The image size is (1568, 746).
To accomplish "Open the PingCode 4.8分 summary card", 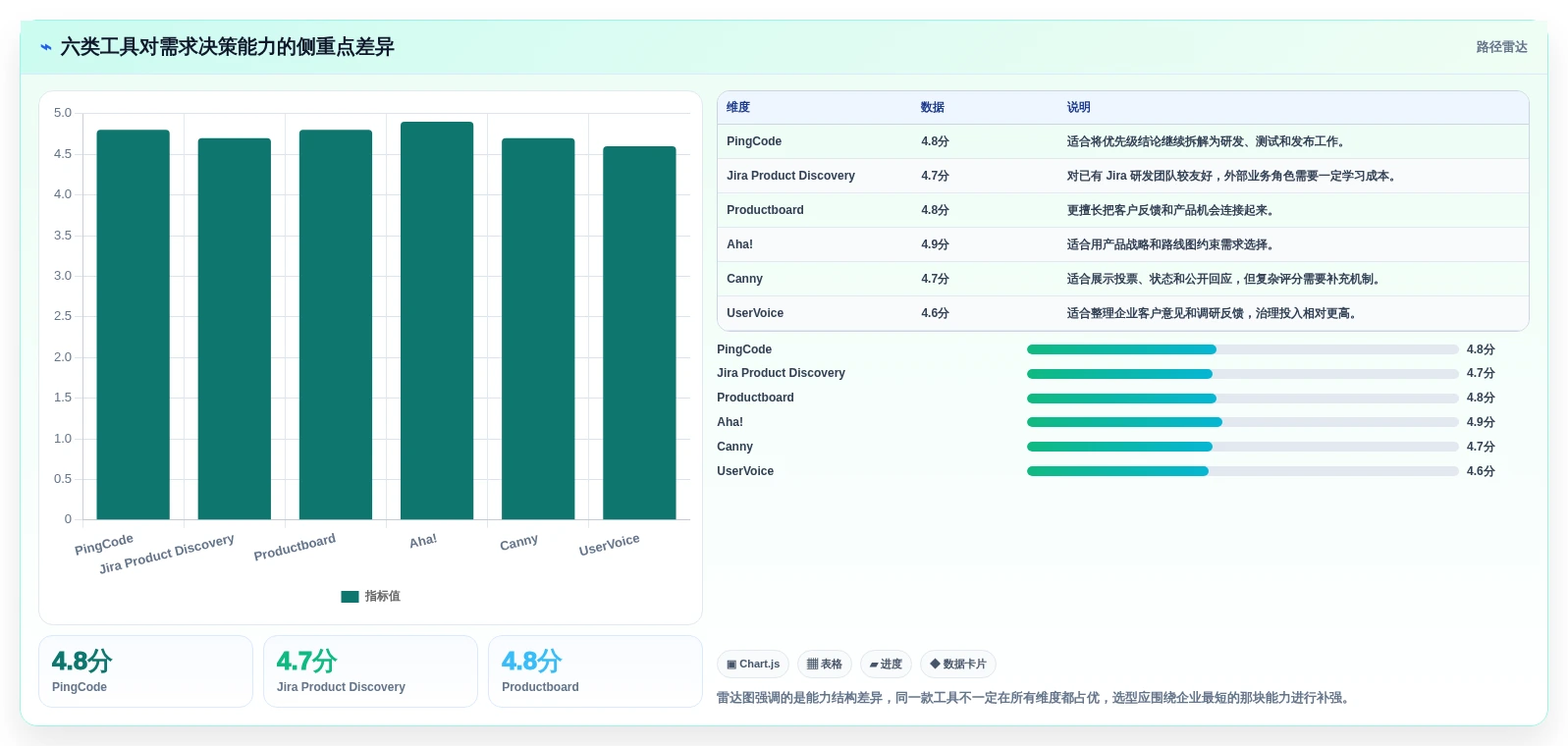I will click(x=145, y=671).
